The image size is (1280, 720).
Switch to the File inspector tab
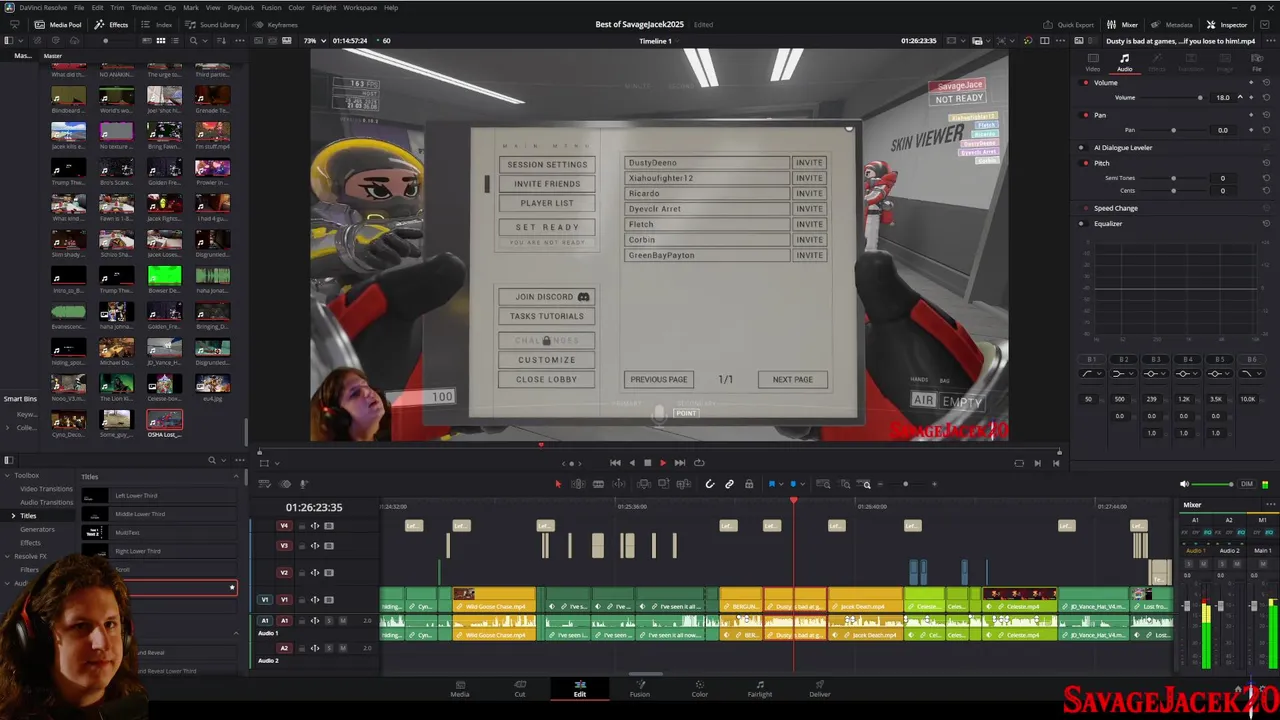pos(1257,63)
